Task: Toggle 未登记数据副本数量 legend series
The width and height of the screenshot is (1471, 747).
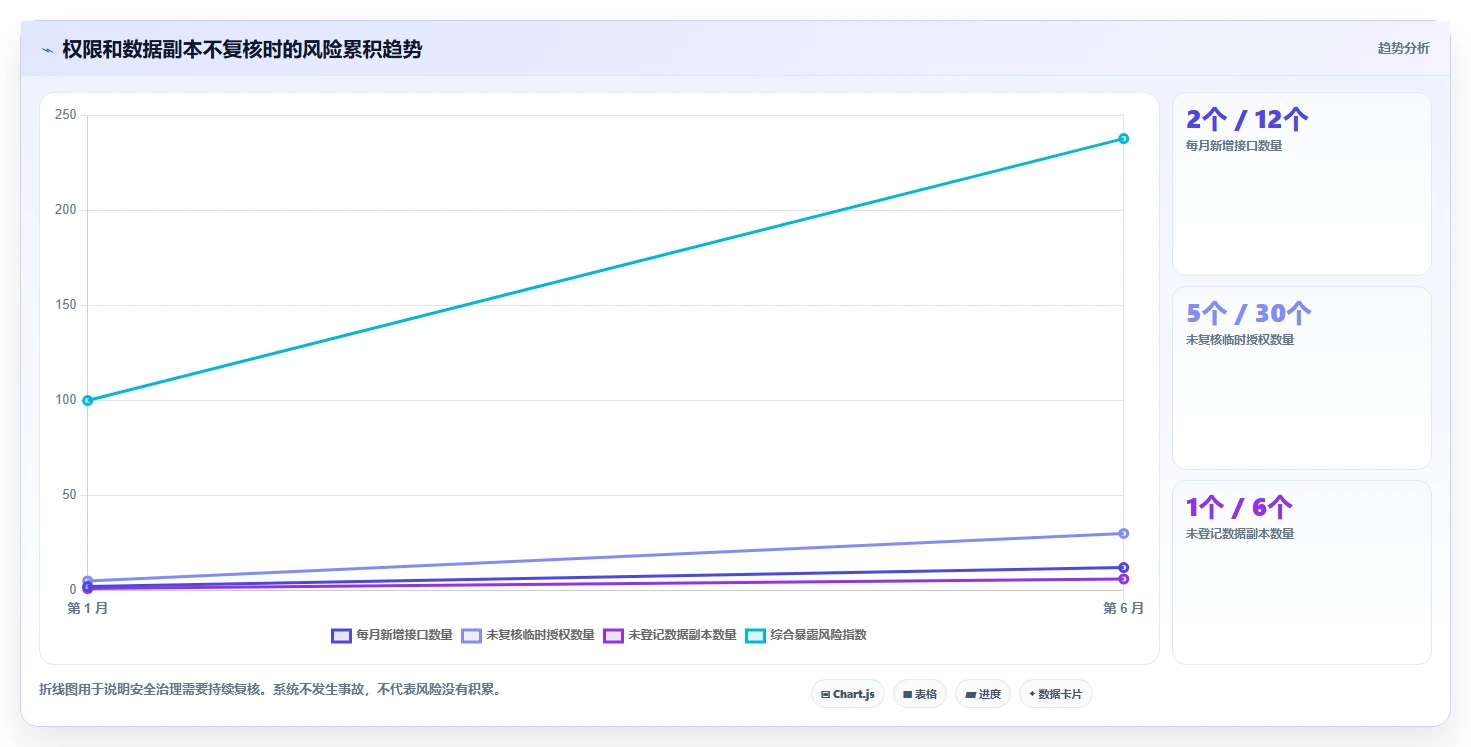Action: tap(670, 635)
